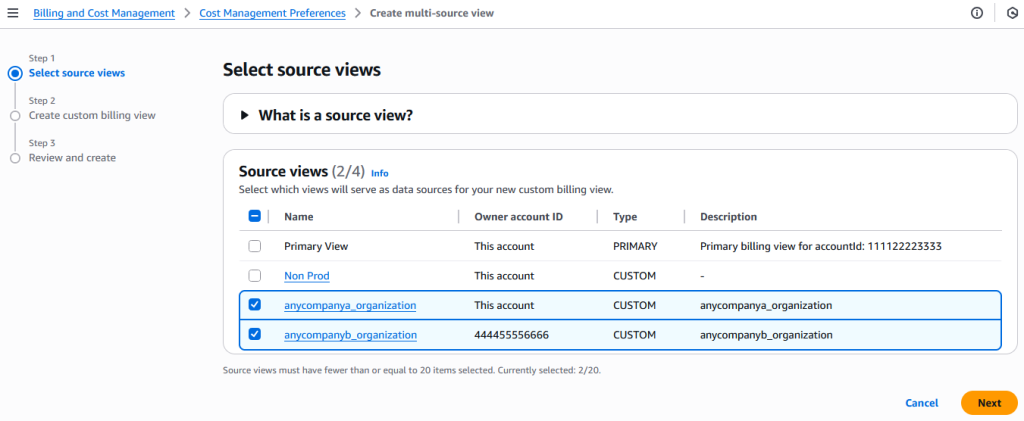Toggle the select-all checkbox in table header

[254, 216]
